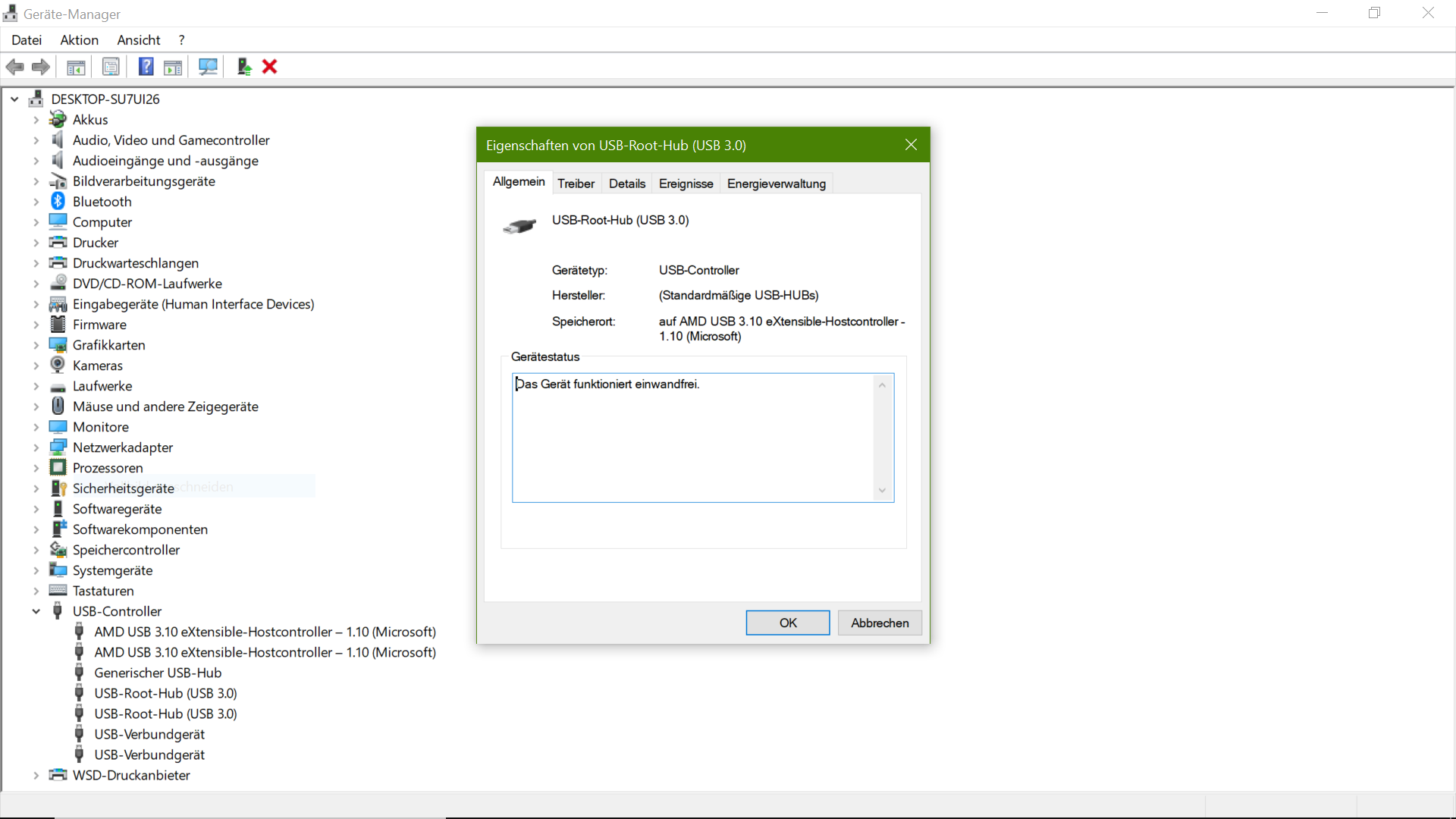Click the Gerätestatus scrollbar down arrow

[882, 491]
